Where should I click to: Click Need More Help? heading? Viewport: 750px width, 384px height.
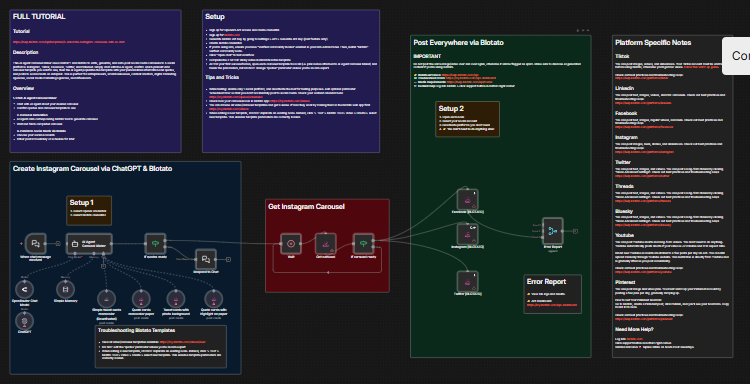[x=635, y=329]
